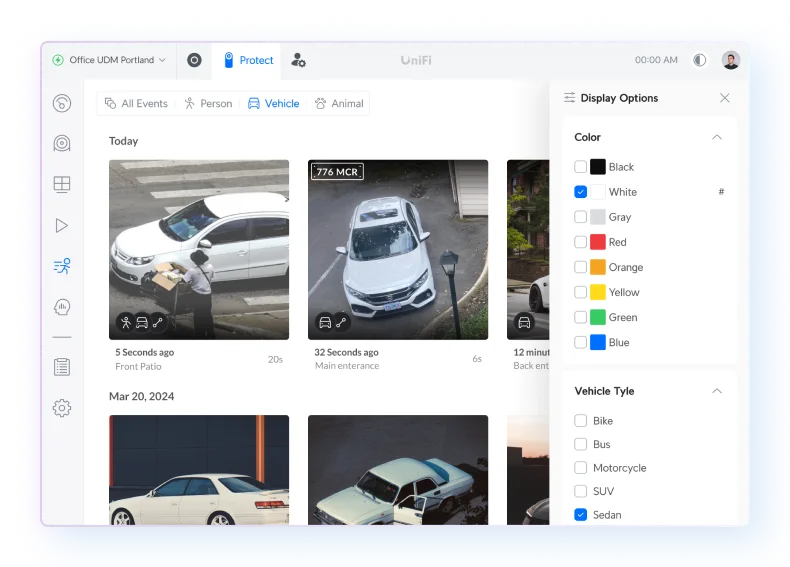790x567 pixels.
Task: Open the live view grid sidebar icon
Action: pos(62,184)
